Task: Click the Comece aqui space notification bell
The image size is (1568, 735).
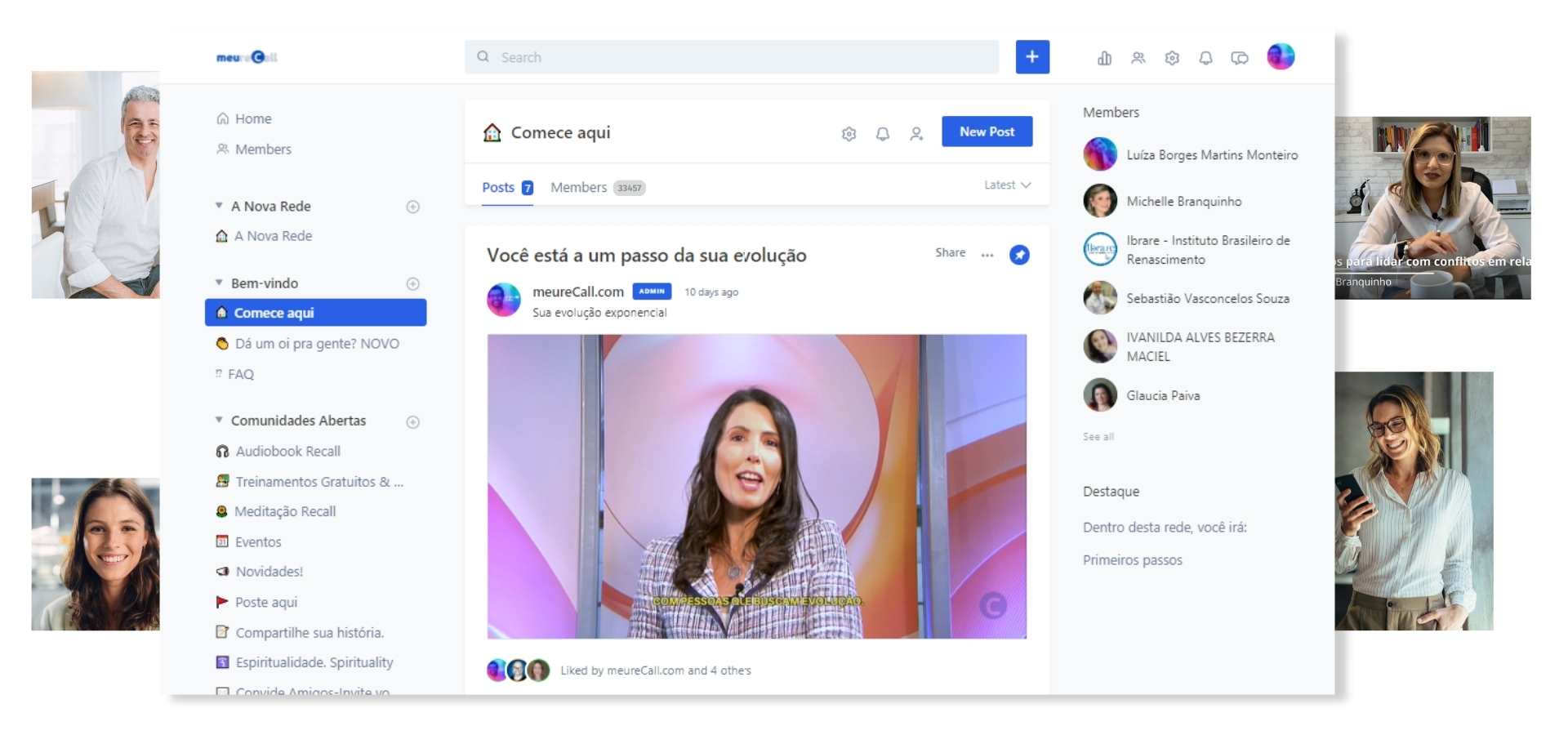Action: [883, 133]
